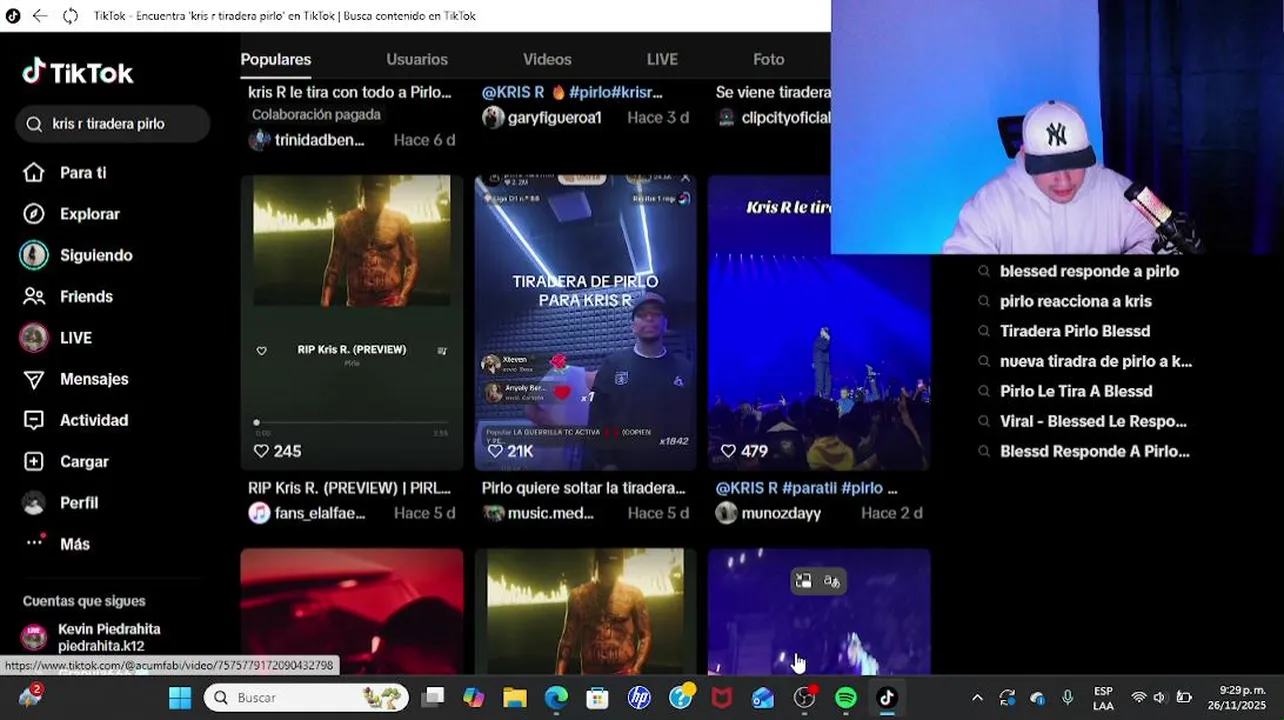The width and height of the screenshot is (1284, 720).
Task: Reload the page with the refresh icon
Action: [x=70, y=16]
